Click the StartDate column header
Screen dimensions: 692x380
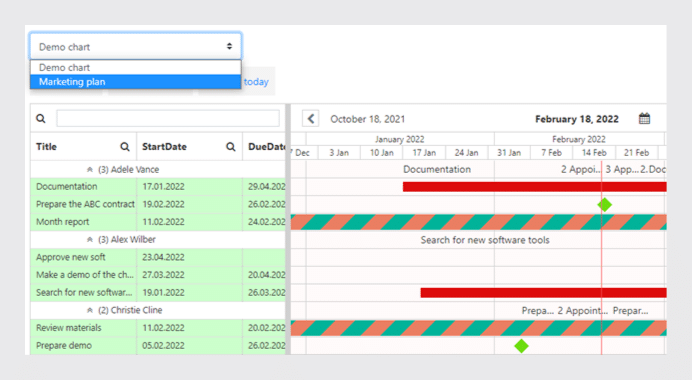[x=164, y=147]
